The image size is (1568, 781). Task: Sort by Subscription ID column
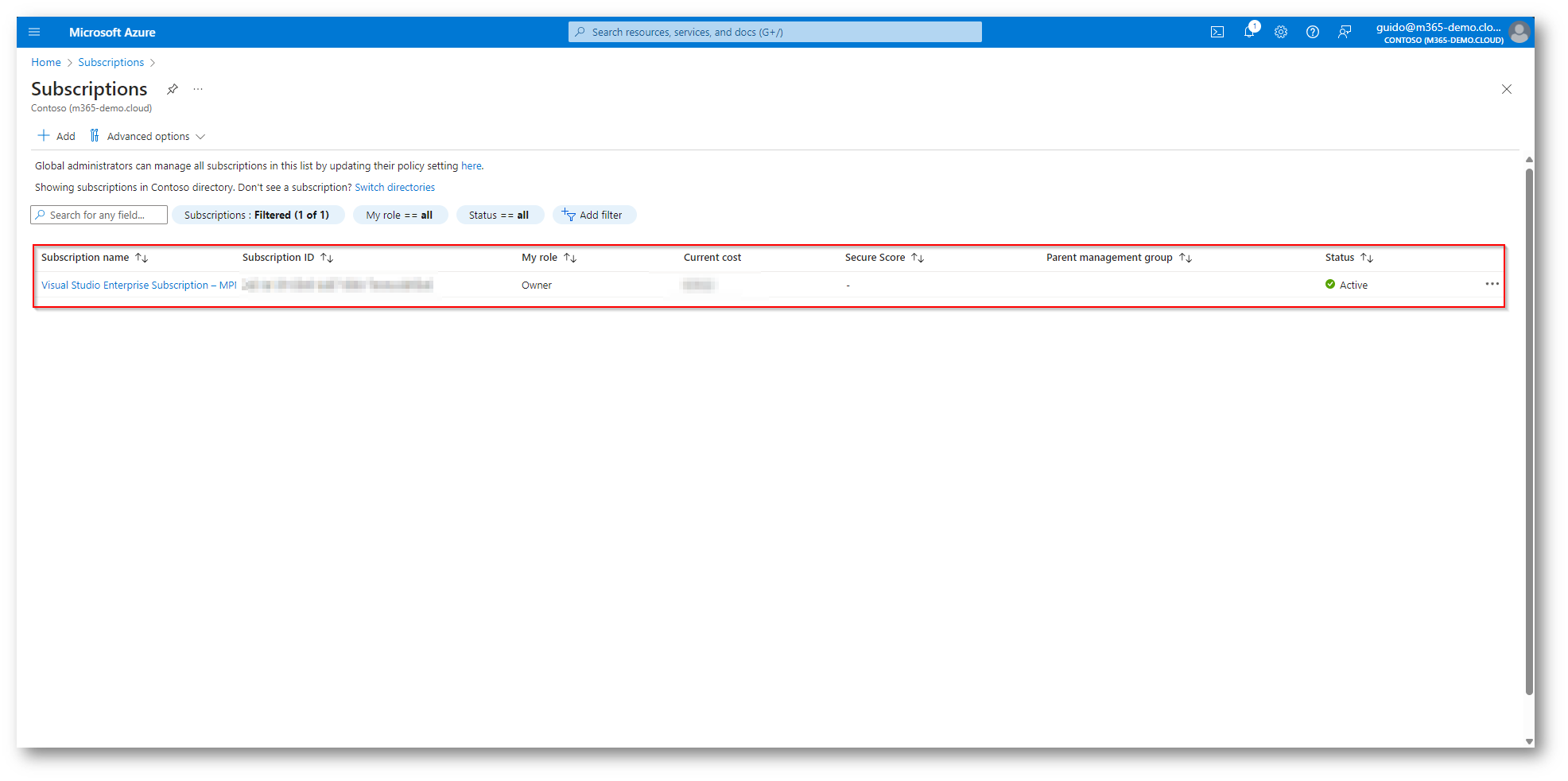point(288,258)
